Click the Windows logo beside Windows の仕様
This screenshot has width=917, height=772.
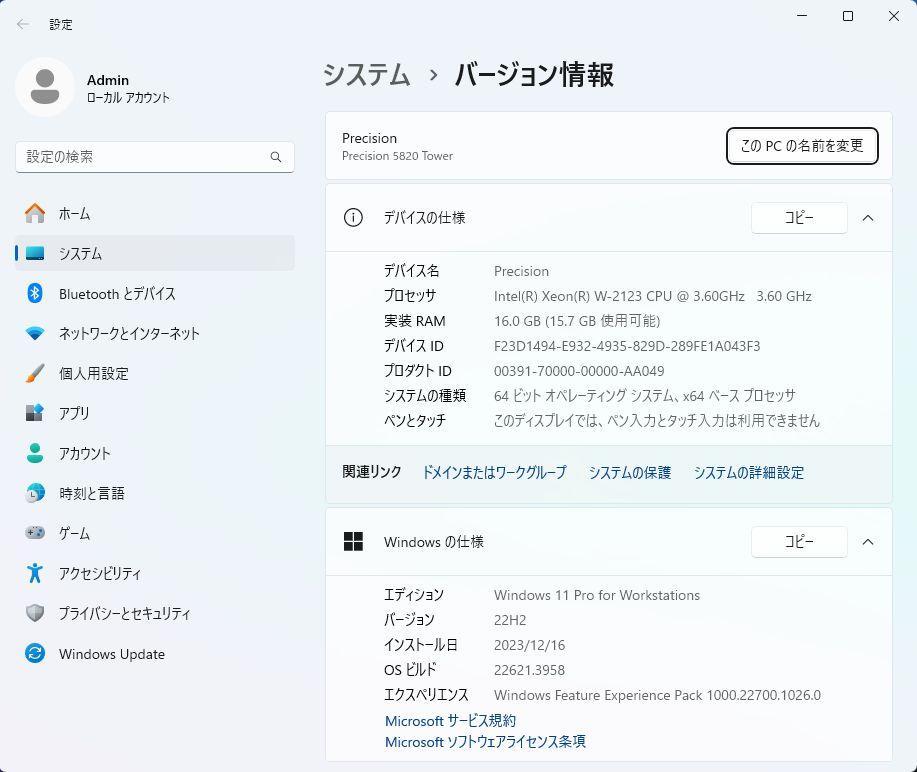point(353,542)
